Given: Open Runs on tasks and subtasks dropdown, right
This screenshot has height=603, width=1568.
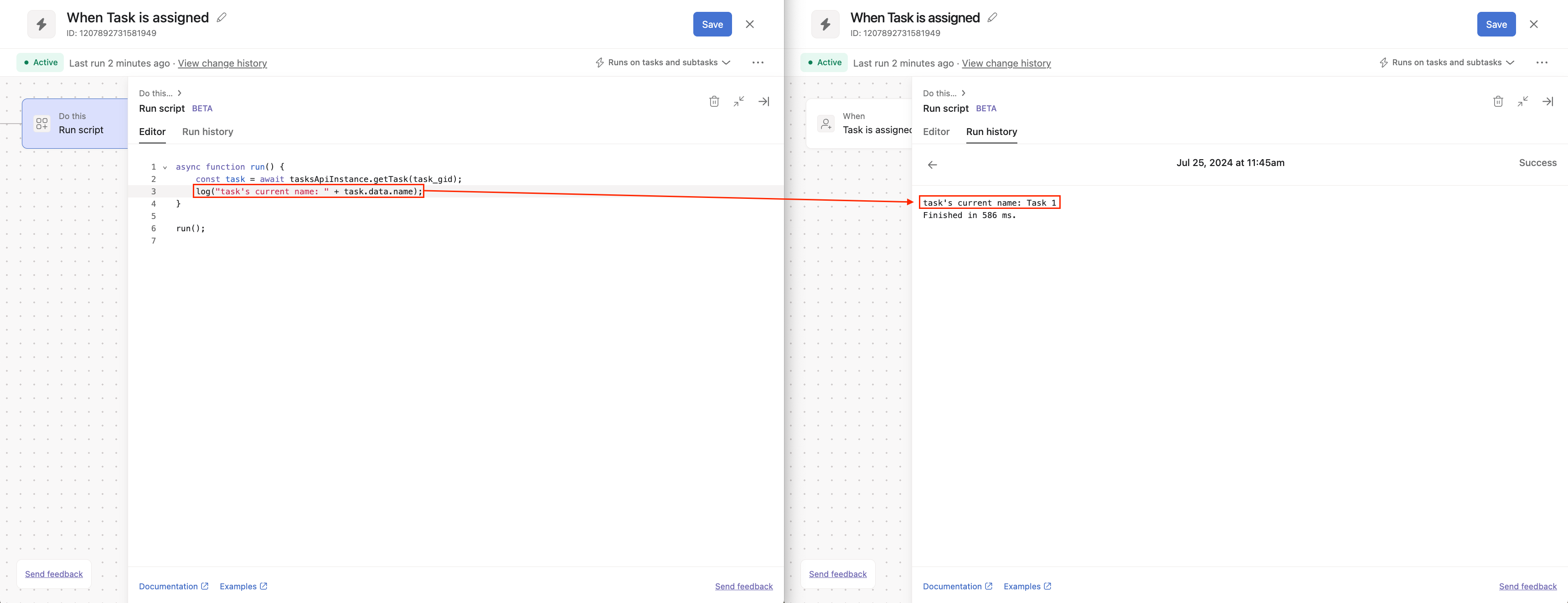Looking at the screenshot, I should point(1447,63).
